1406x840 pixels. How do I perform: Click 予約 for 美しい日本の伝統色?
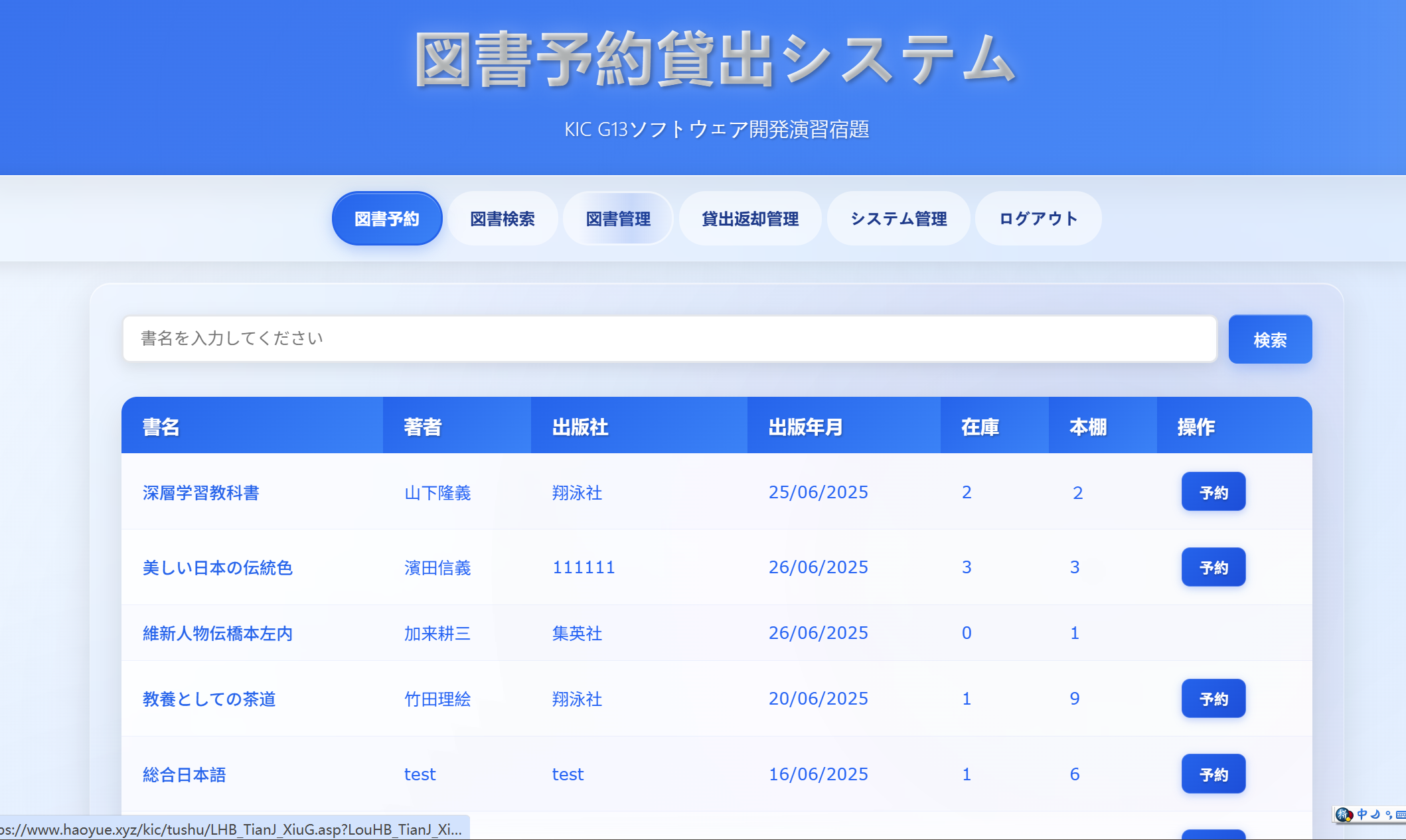pyautogui.click(x=1213, y=567)
